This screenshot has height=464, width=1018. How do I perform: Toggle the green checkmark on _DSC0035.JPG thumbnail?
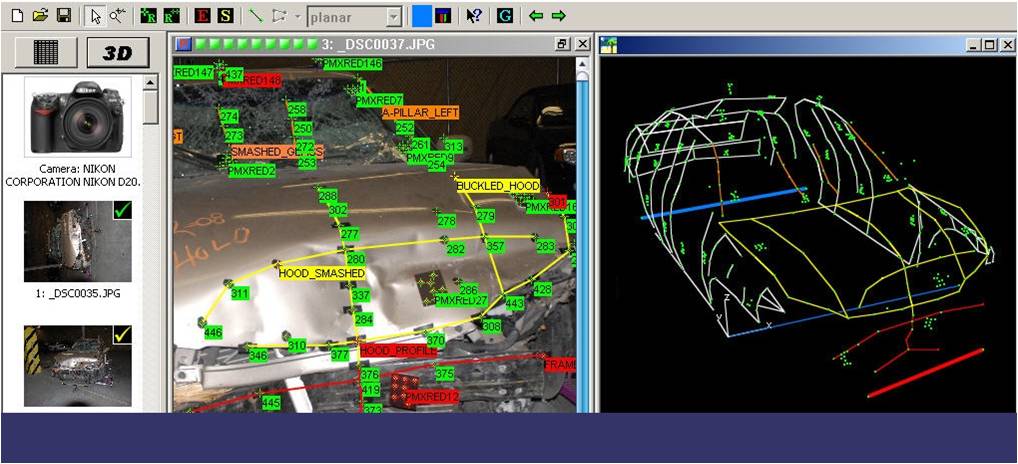pyautogui.click(x=122, y=211)
